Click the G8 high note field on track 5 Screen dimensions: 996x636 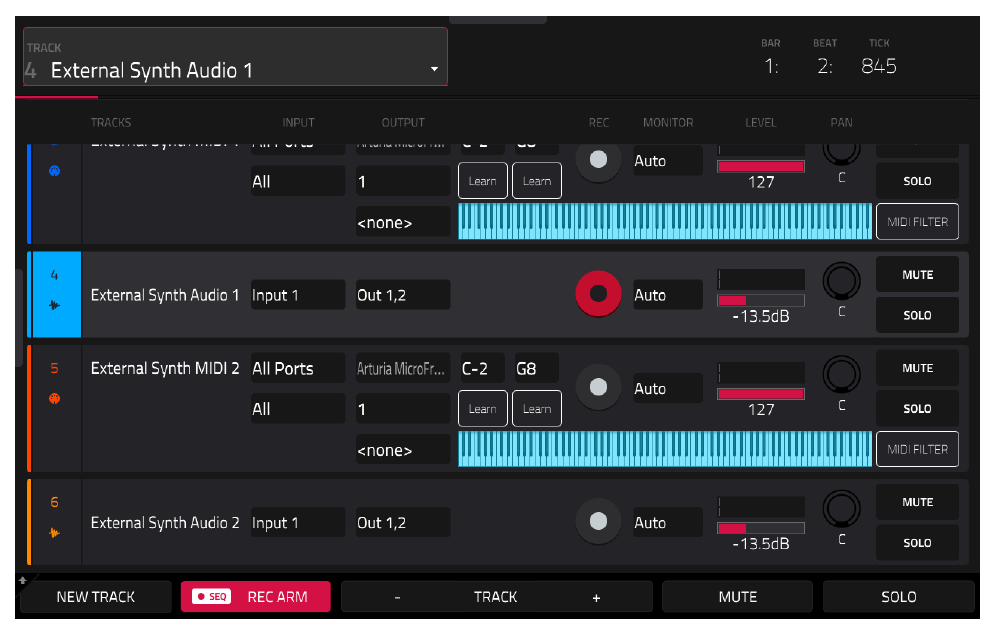pos(536,369)
